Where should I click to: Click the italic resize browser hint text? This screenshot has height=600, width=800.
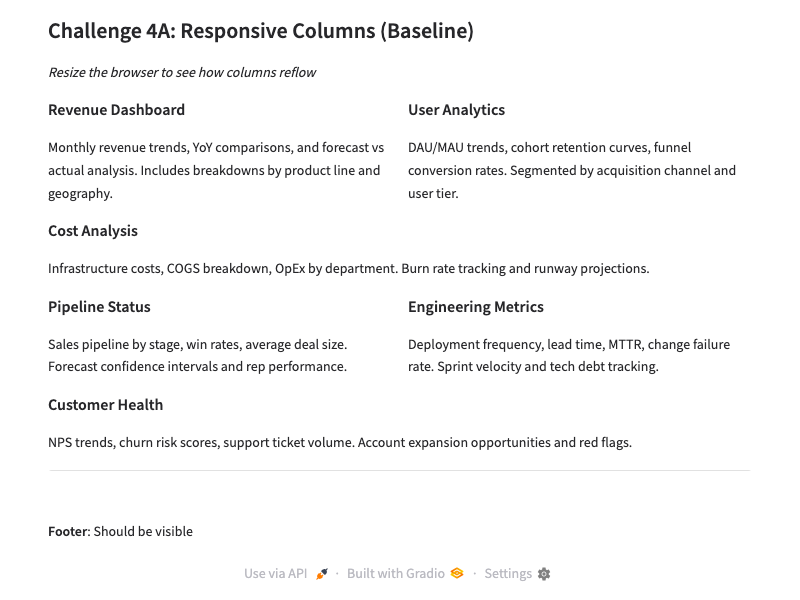click(182, 72)
